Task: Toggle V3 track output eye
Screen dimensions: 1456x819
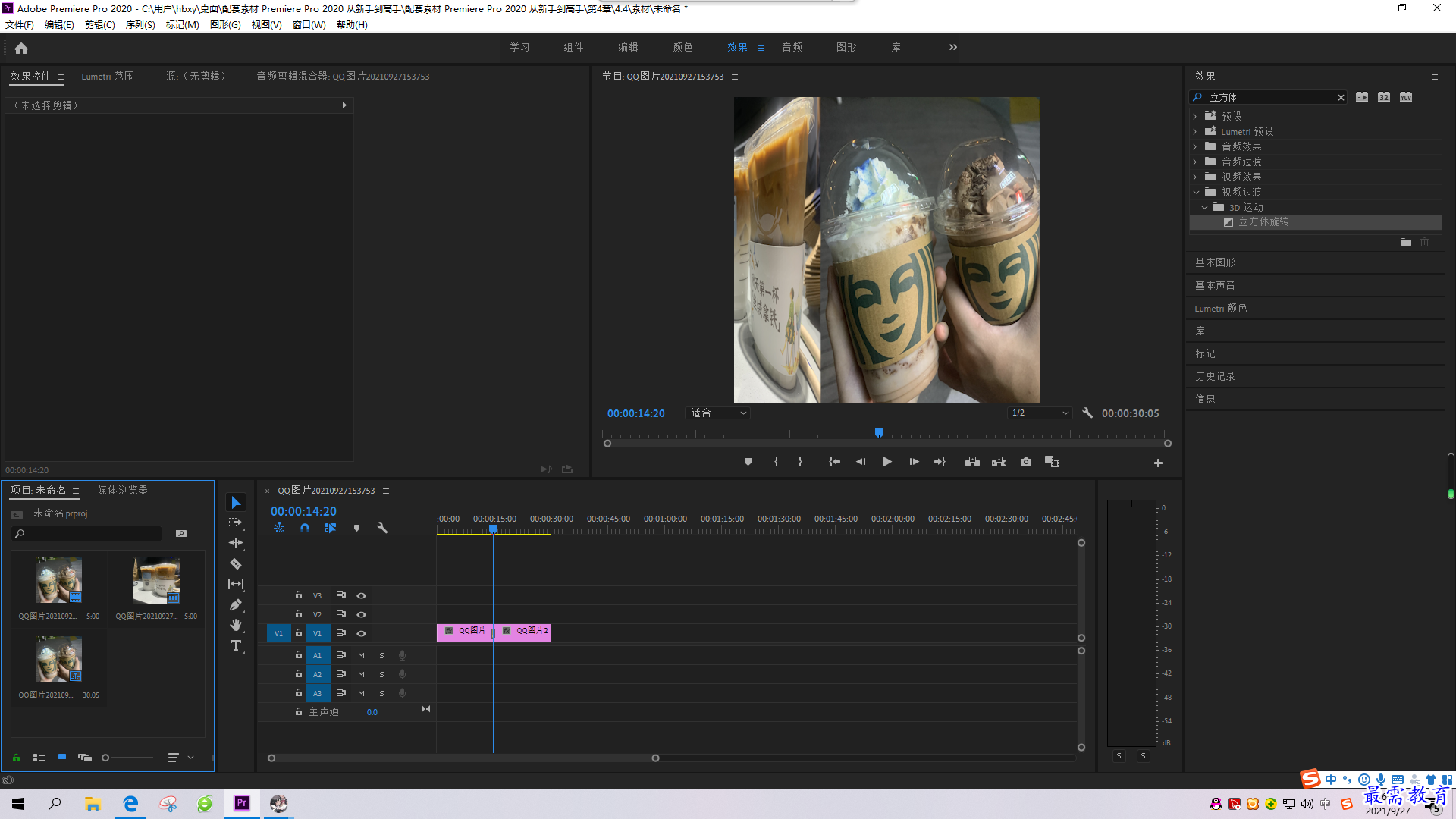Action: (x=362, y=596)
